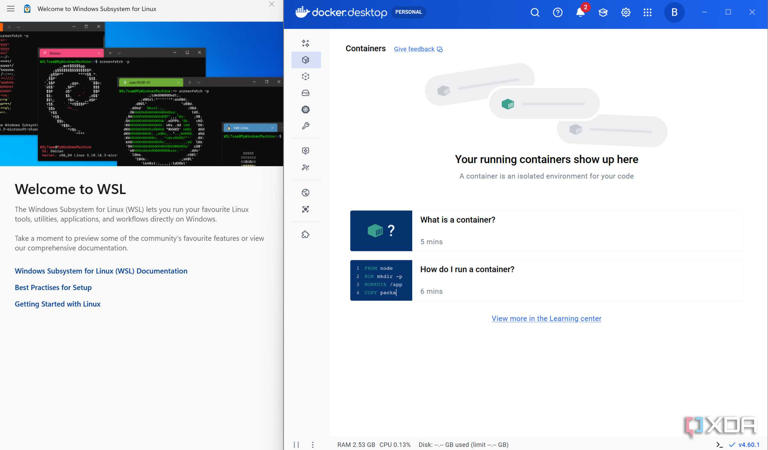Open Docker Desktop settings gear
Viewport: 768px width, 450px height.
coord(625,12)
